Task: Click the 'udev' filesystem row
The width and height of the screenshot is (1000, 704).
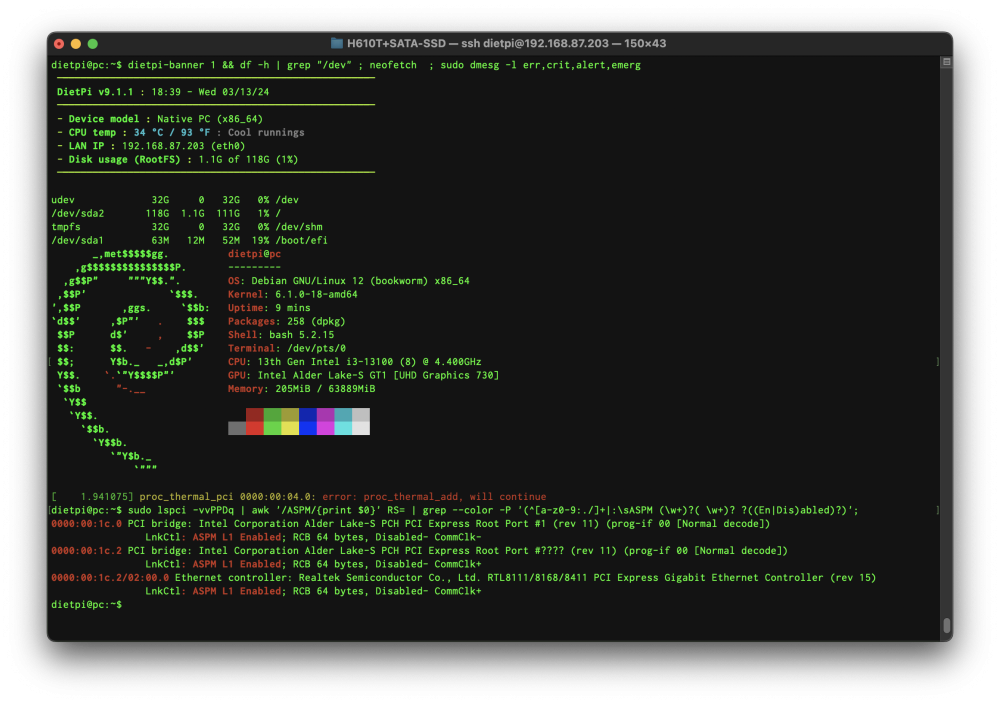Action: click(x=175, y=200)
